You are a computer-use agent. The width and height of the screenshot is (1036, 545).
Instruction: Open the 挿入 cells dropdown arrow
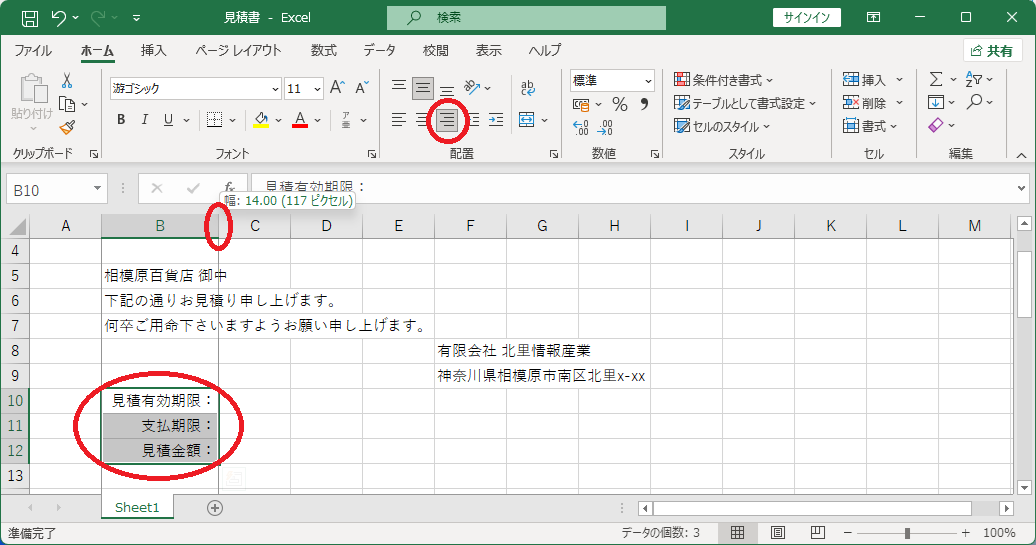point(899,80)
